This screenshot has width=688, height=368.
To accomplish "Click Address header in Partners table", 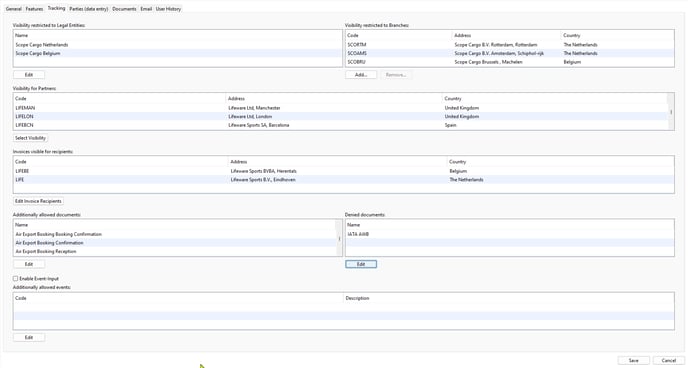I will coord(334,99).
